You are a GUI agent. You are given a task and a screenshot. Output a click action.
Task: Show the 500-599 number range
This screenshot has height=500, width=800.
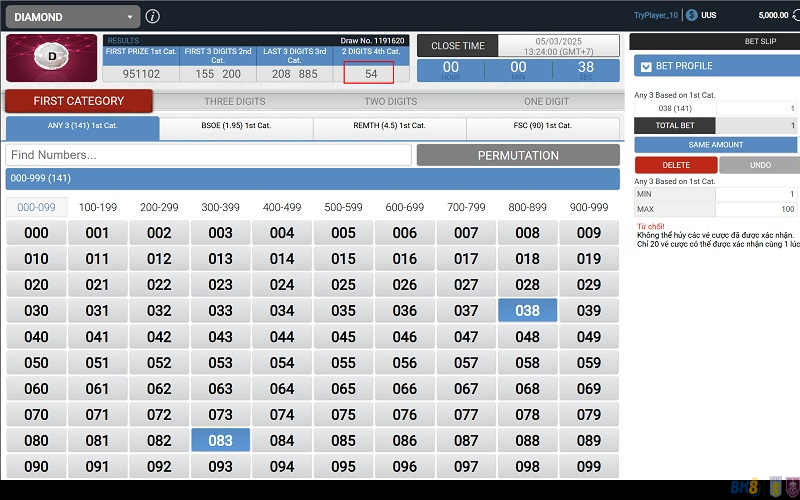[x=343, y=207]
